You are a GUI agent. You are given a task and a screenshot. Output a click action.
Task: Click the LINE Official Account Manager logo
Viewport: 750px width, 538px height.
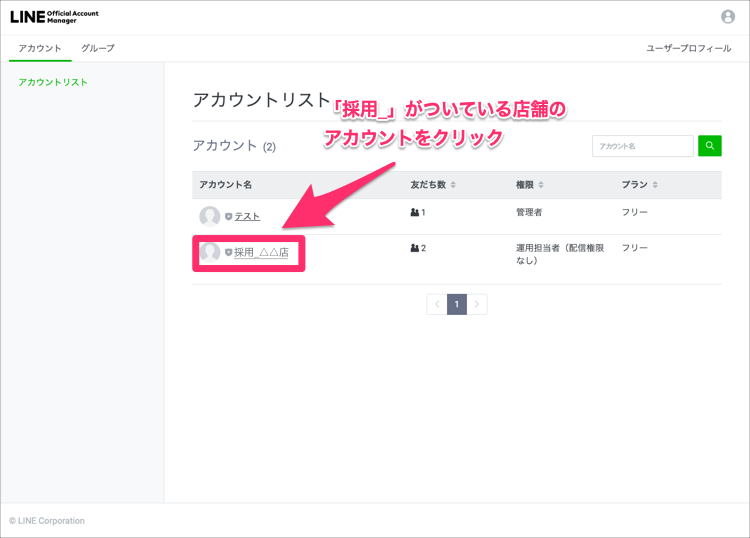point(54,17)
